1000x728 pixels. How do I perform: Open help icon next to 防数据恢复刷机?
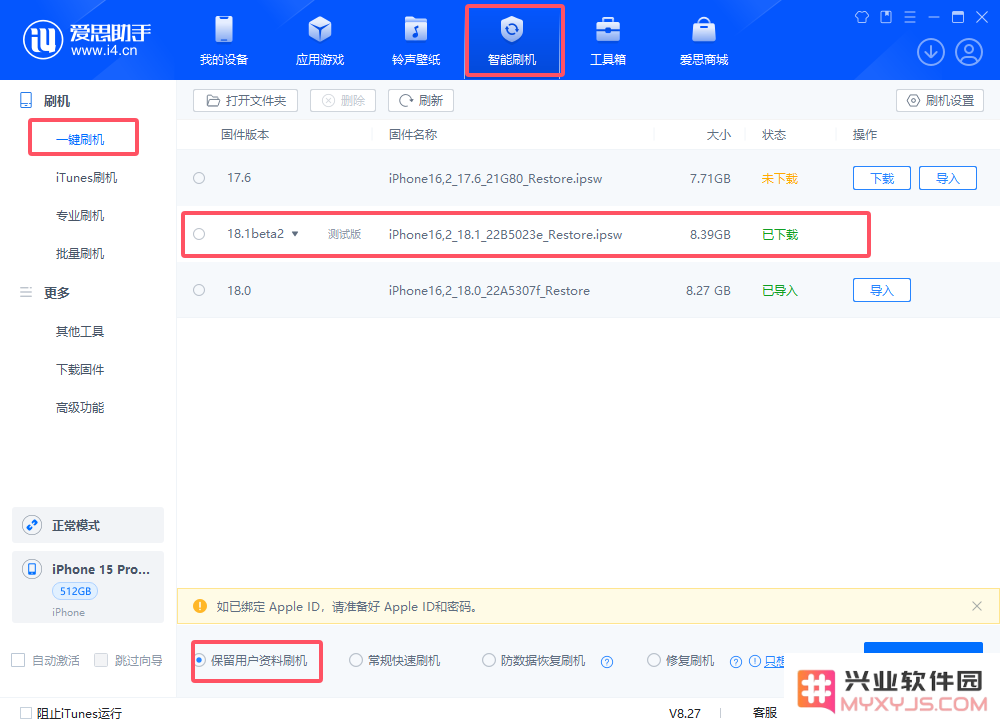(607, 662)
